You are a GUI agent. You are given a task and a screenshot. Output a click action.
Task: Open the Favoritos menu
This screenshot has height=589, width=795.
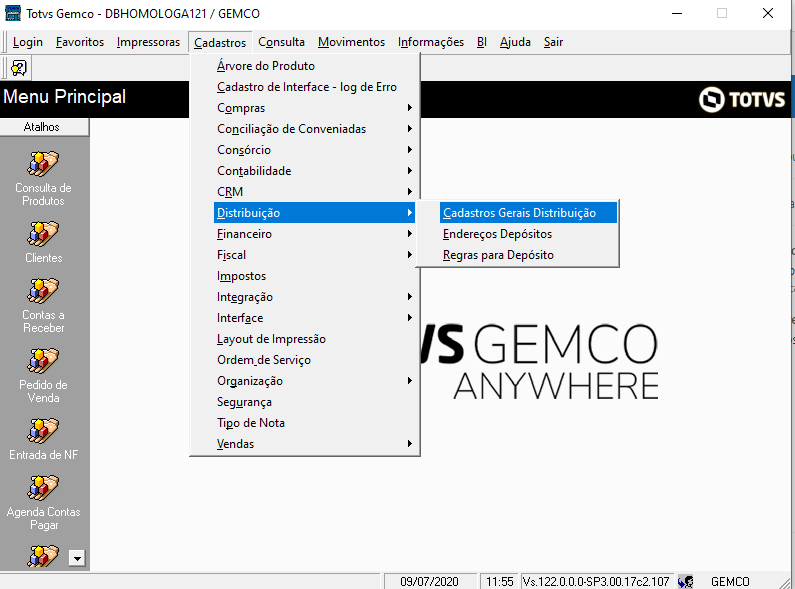click(x=80, y=42)
